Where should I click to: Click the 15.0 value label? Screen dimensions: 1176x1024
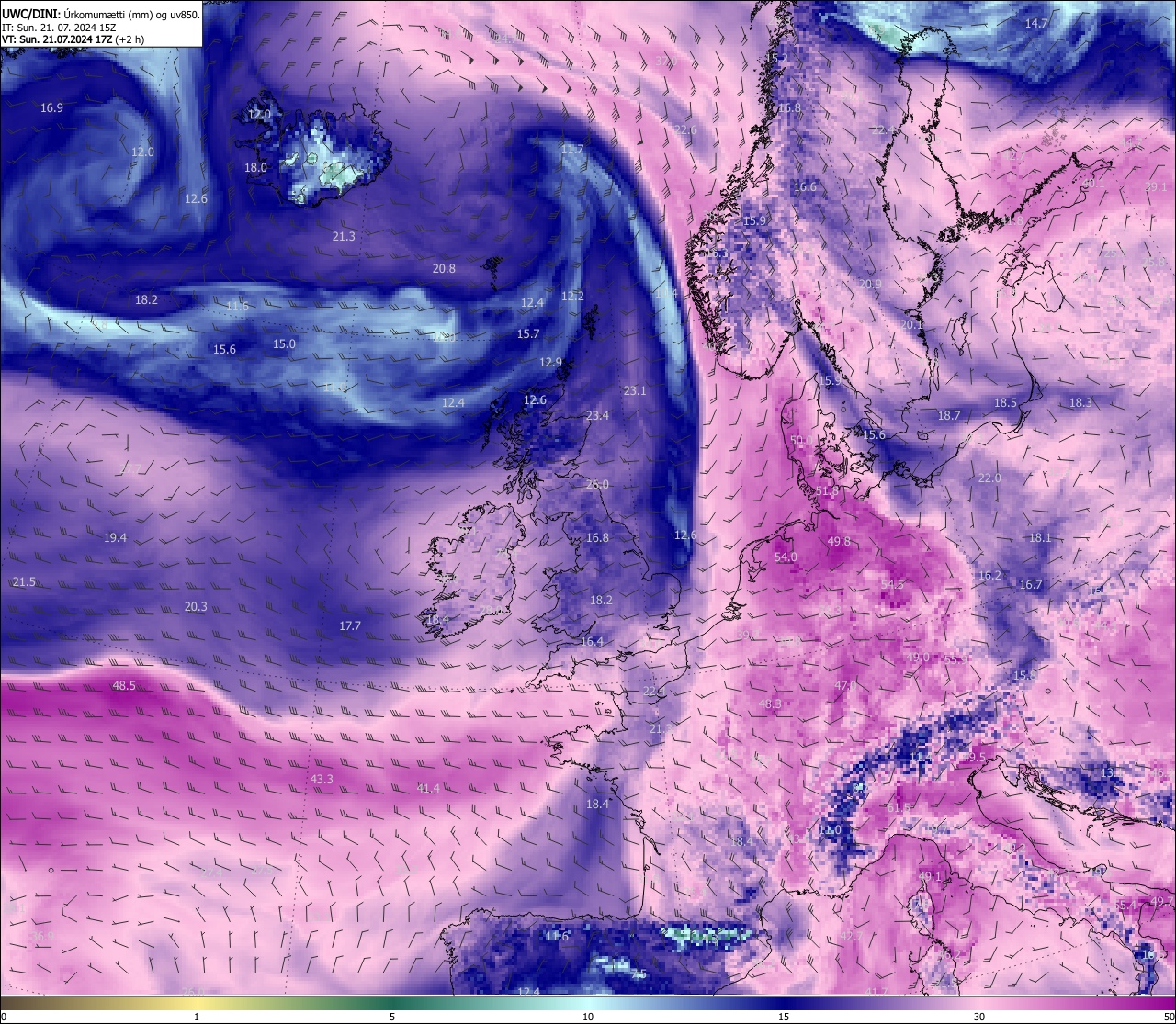click(285, 344)
